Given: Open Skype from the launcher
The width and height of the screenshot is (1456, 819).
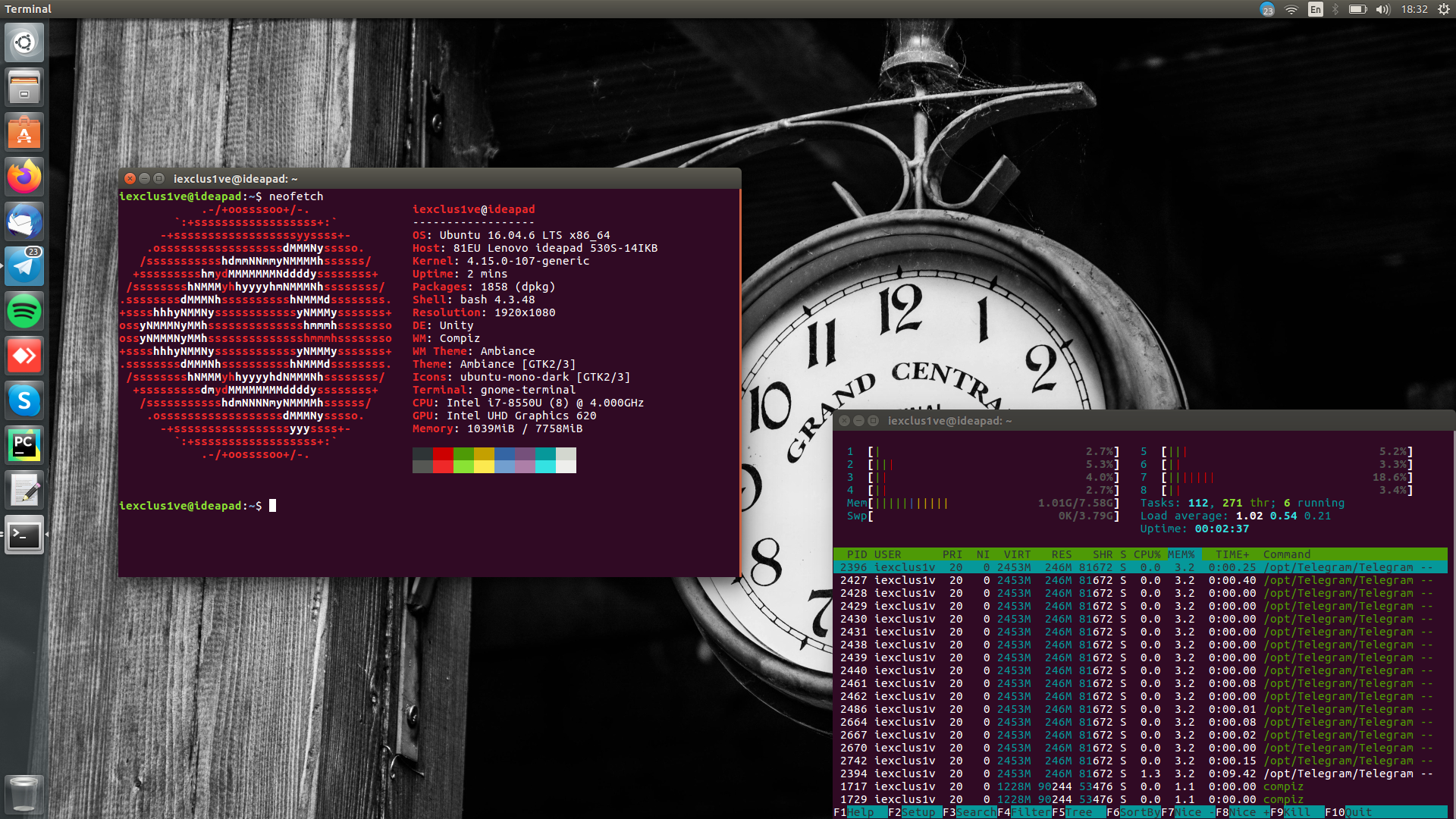Looking at the screenshot, I should [x=24, y=400].
